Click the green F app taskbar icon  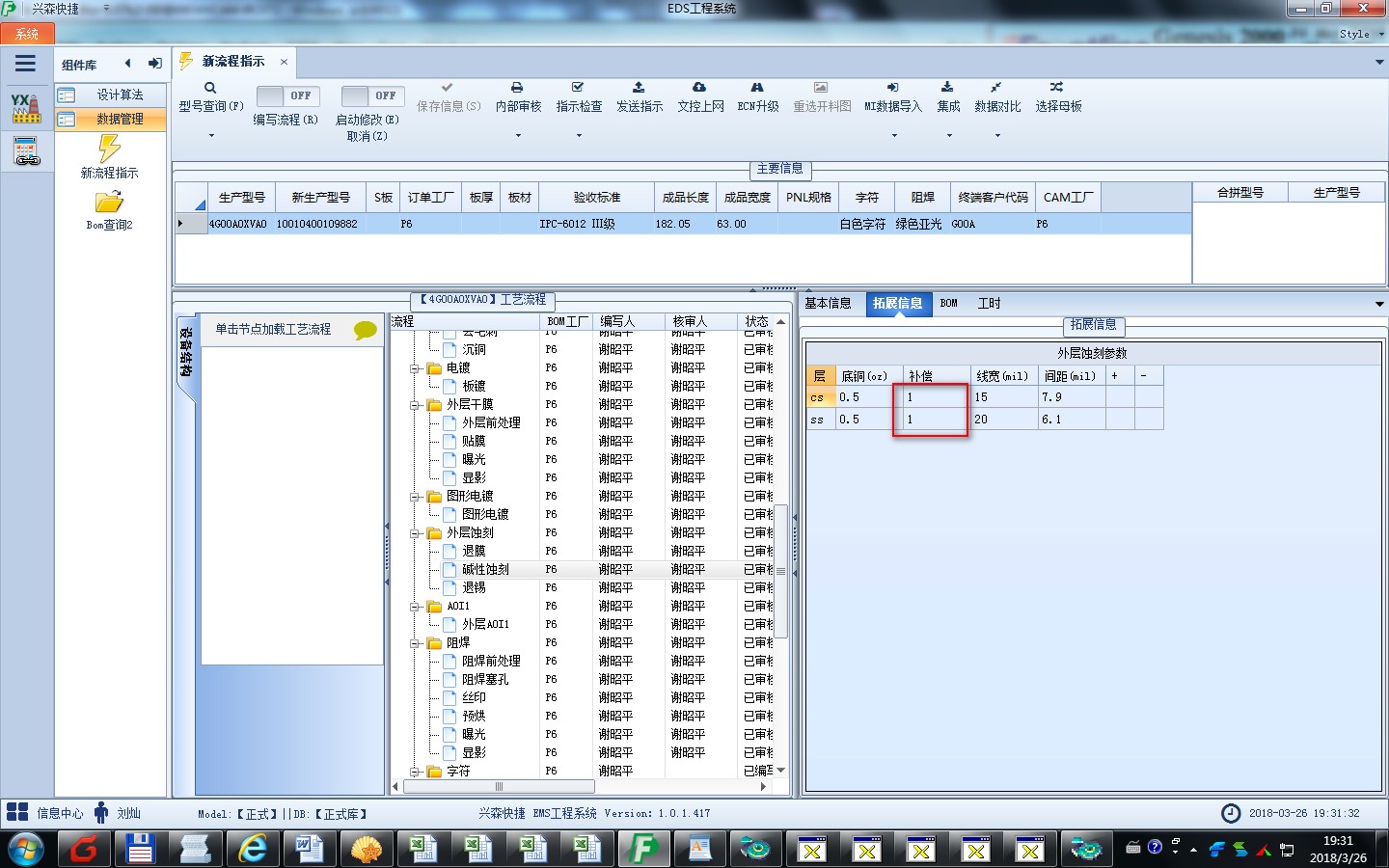[642, 850]
